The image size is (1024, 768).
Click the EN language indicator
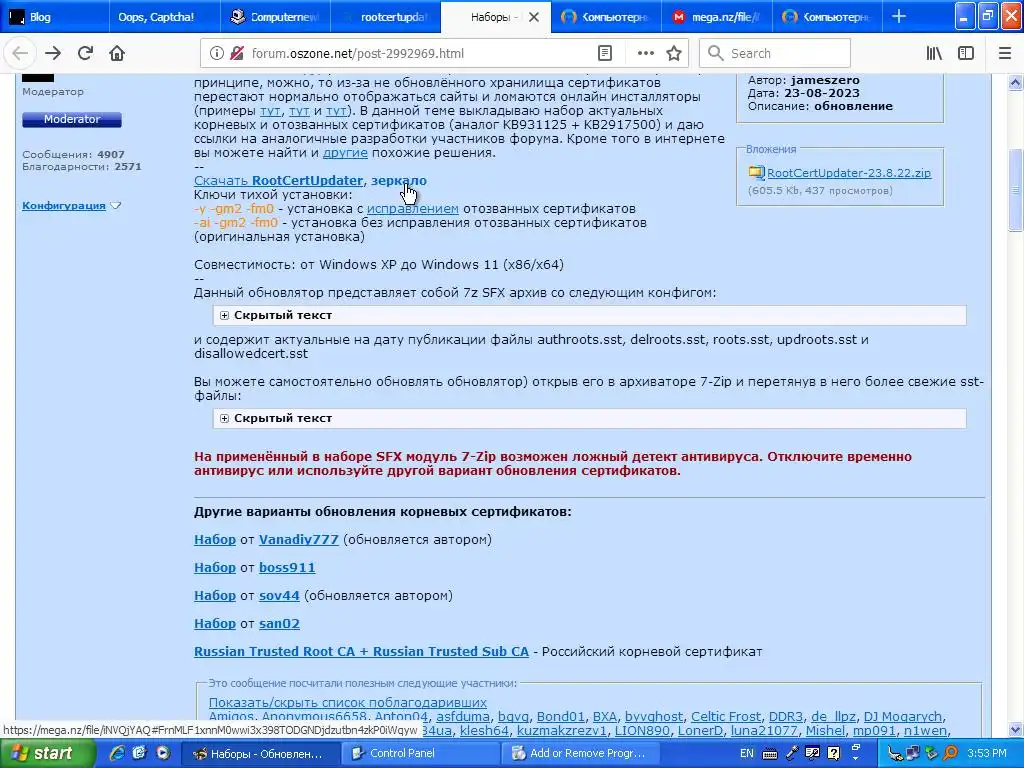point(746,753)
